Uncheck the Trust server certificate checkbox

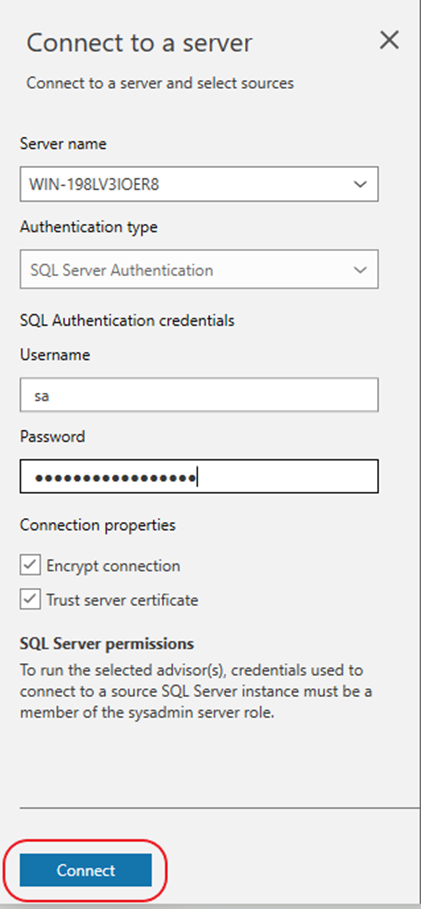coord(30,599)
